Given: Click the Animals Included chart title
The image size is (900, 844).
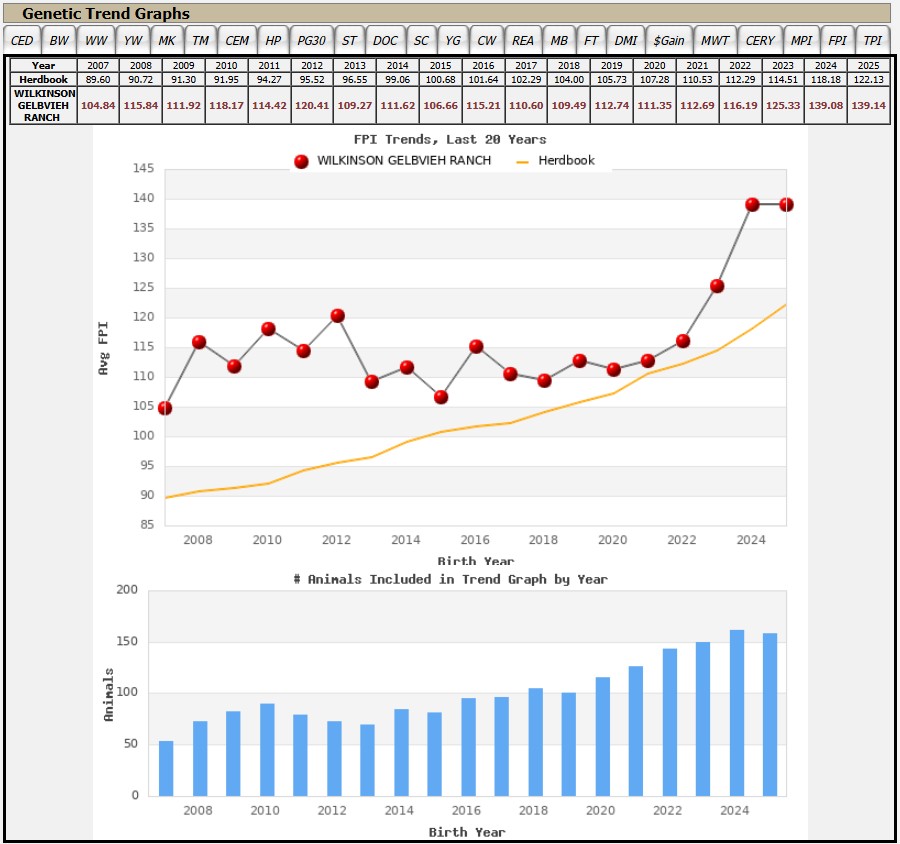Looking at the screenshot, I should click(450, 579).
